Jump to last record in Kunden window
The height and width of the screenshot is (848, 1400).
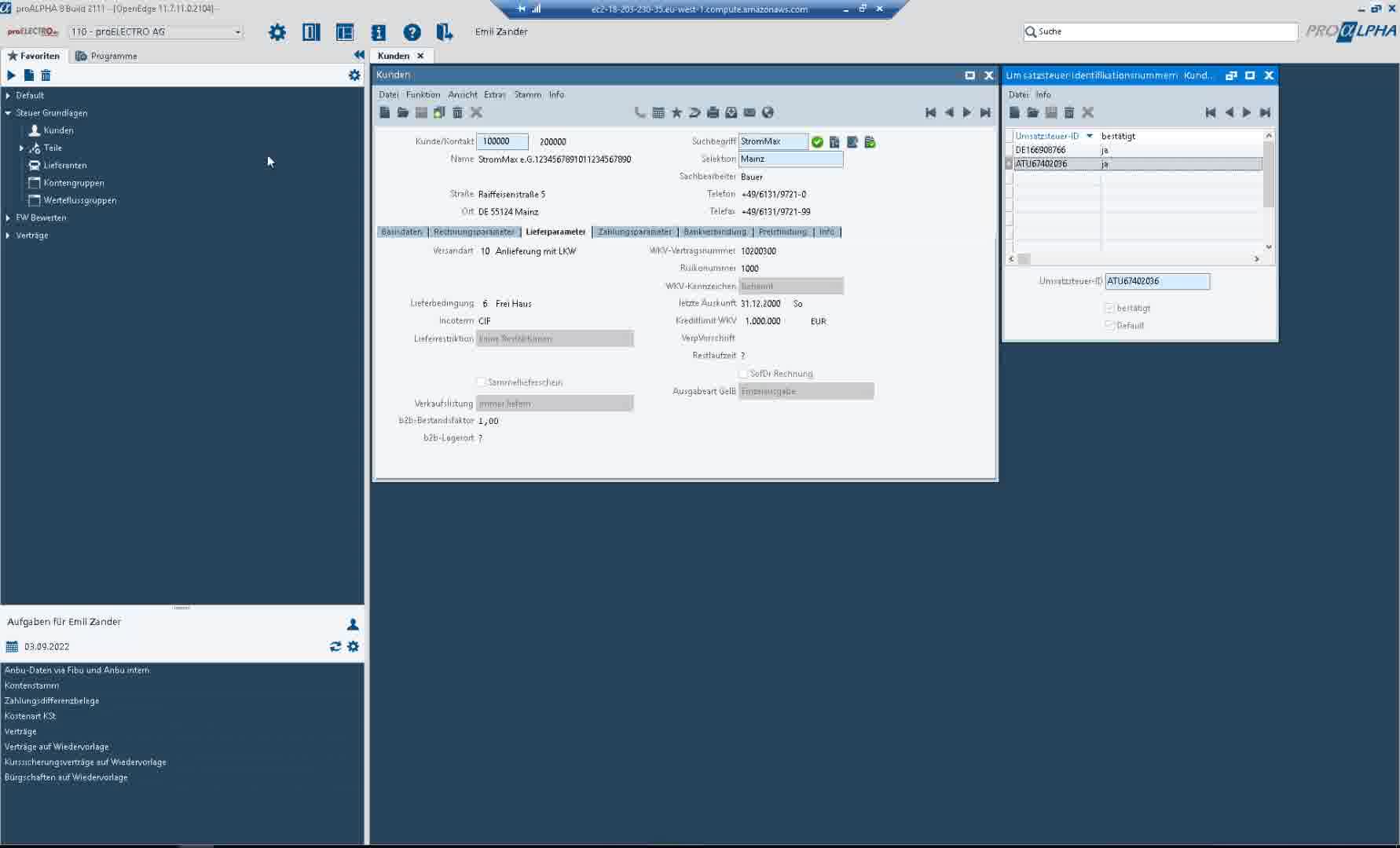coord(985,112)
